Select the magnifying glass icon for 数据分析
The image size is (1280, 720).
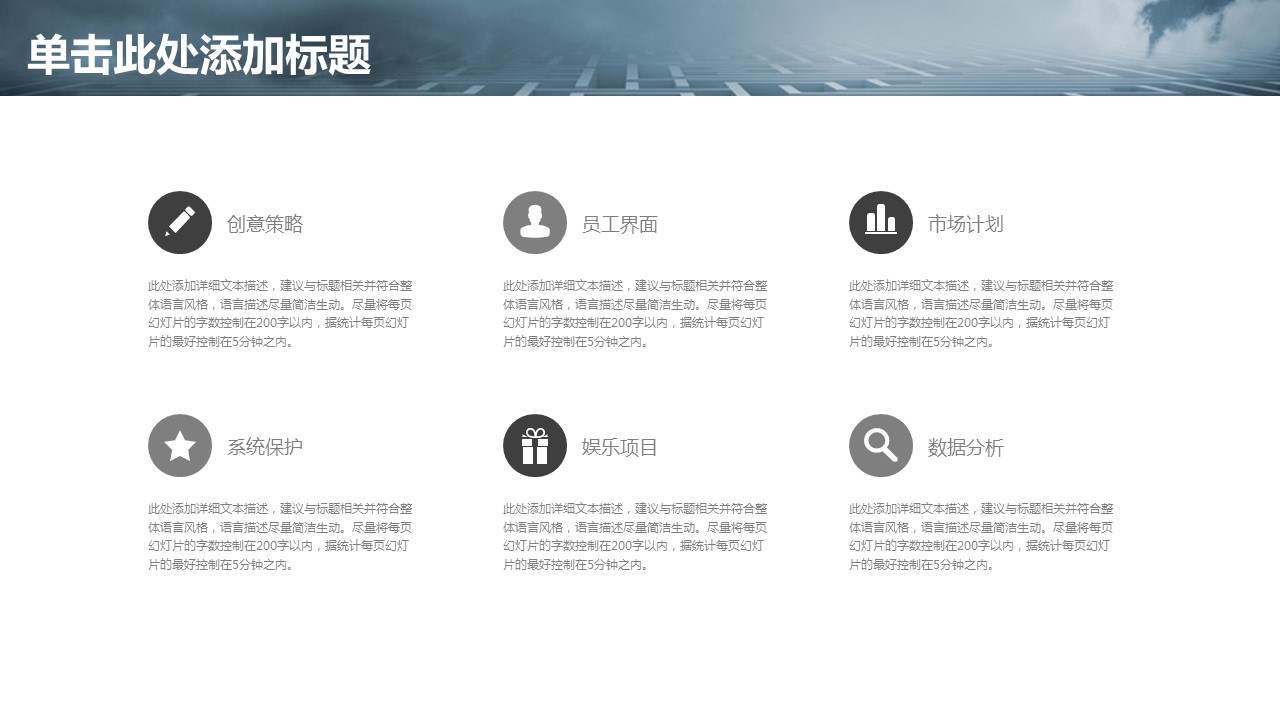[x=881, y=445]
